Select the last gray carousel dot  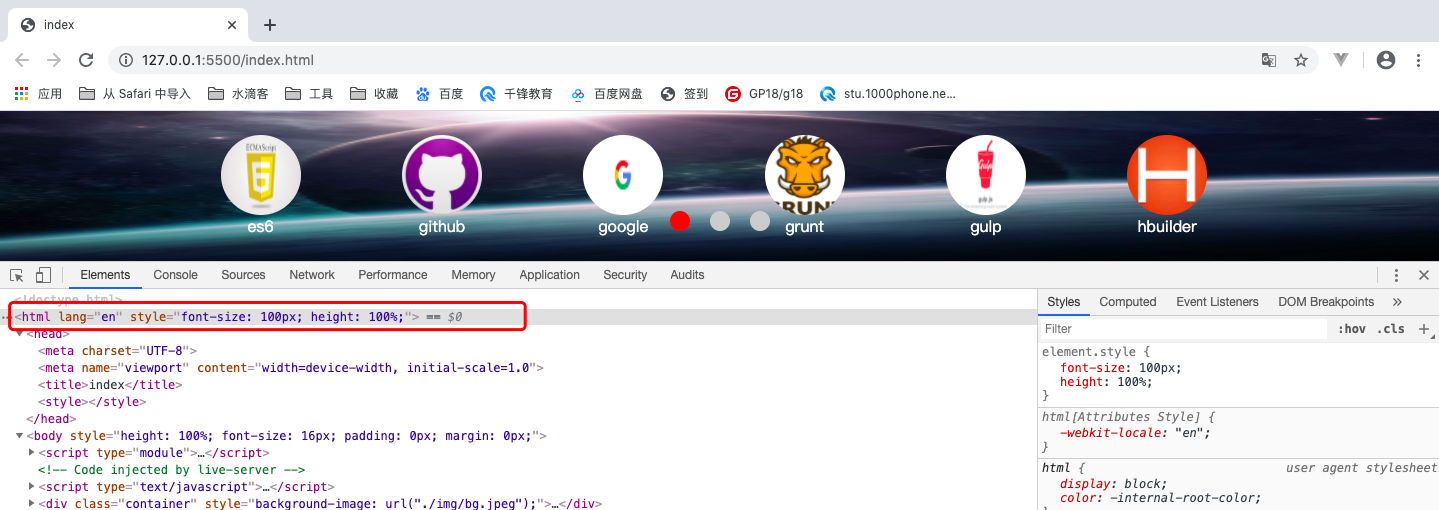(x=760, y=221)
